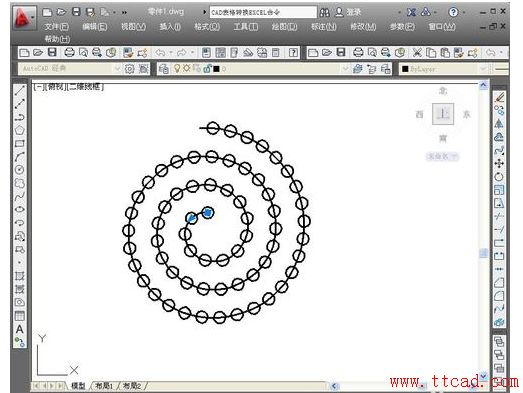
Task: Toggle layer 0 viewport freeze icon
Action: click(197, 69)
